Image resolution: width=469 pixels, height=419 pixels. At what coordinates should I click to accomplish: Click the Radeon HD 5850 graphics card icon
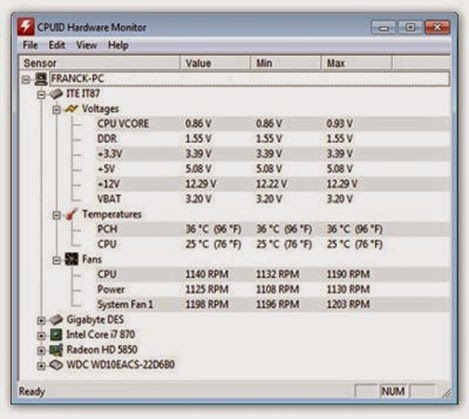tap(56, 350)
